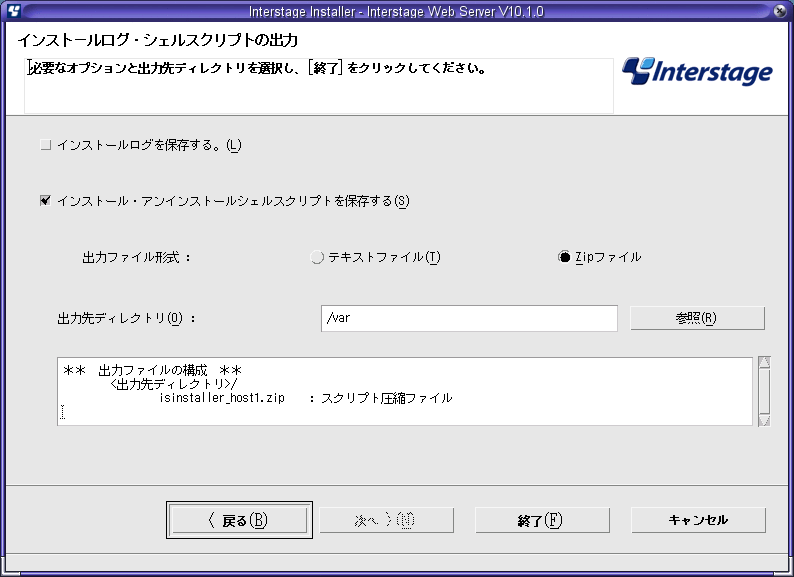Image resolution: width=794 pixels, height=577 pixels.
Task: Click the ** 出力ファイルの構成 ** heading text
Action: click(152, 371)
